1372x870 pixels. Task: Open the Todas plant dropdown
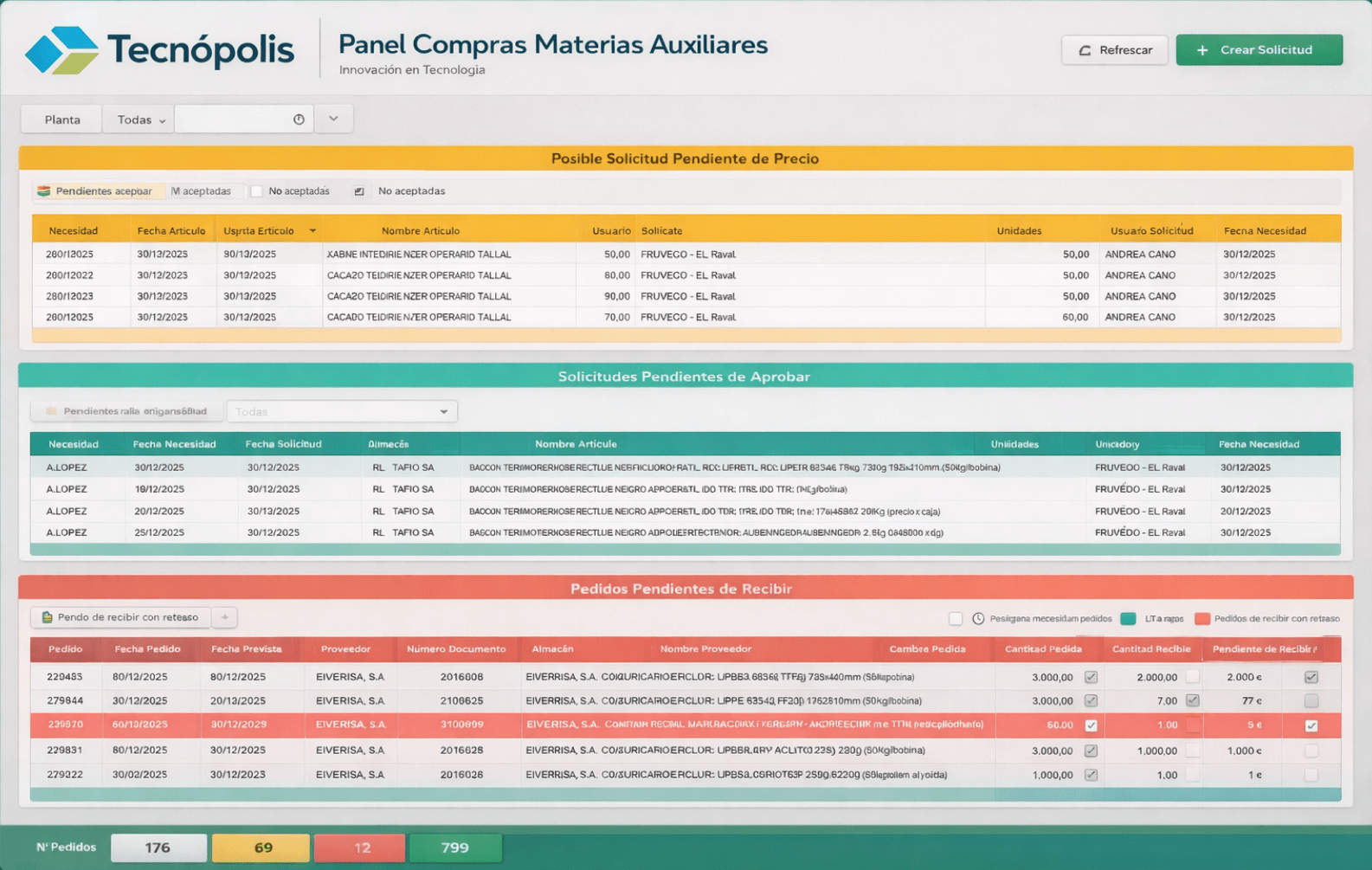pos(138,119)
